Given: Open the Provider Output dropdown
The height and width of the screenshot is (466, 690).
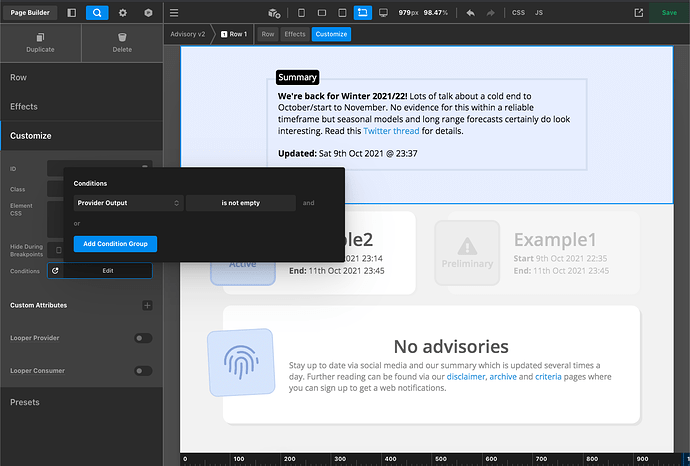Looking at the screenshot, I should point(128,203).
